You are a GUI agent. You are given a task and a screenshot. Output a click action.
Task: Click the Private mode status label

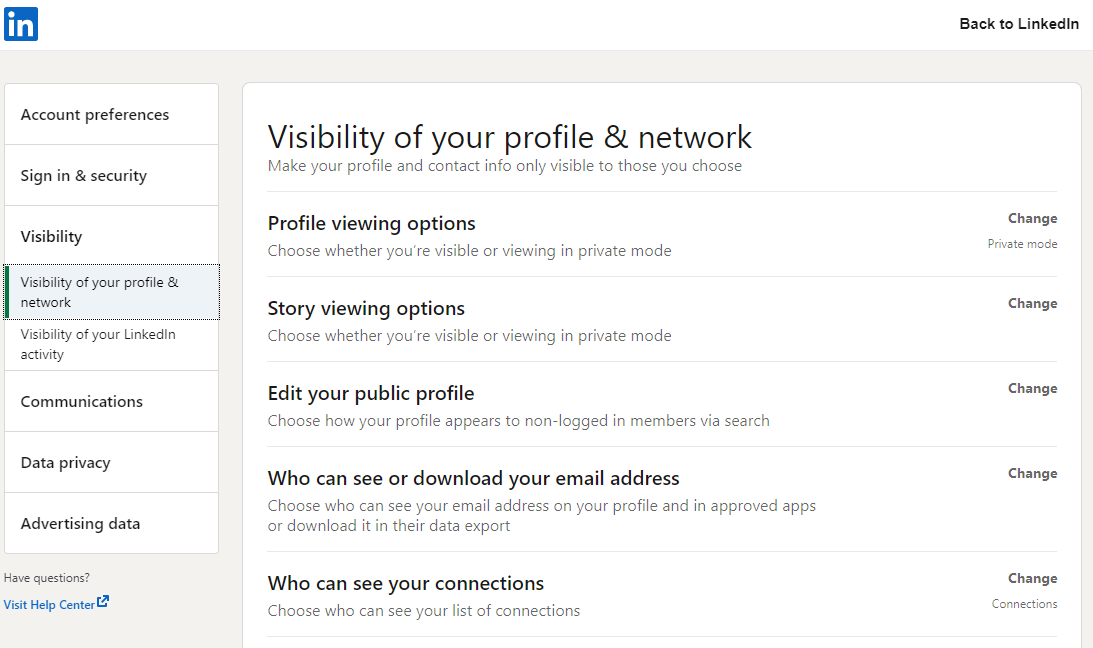point(1022,243)
